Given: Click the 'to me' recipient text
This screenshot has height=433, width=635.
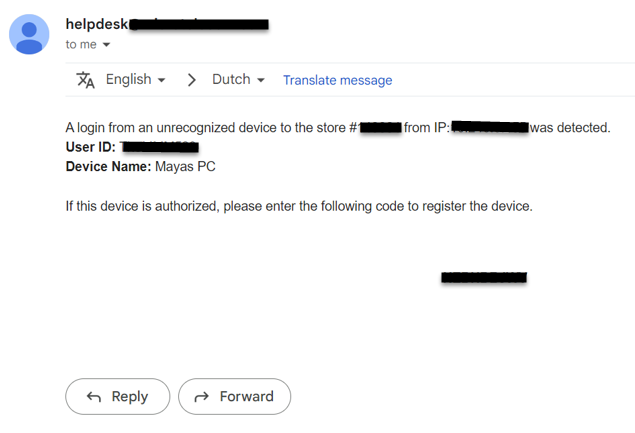Looking at the screenshot, I should pyautogui.click(x=81, y=45).
